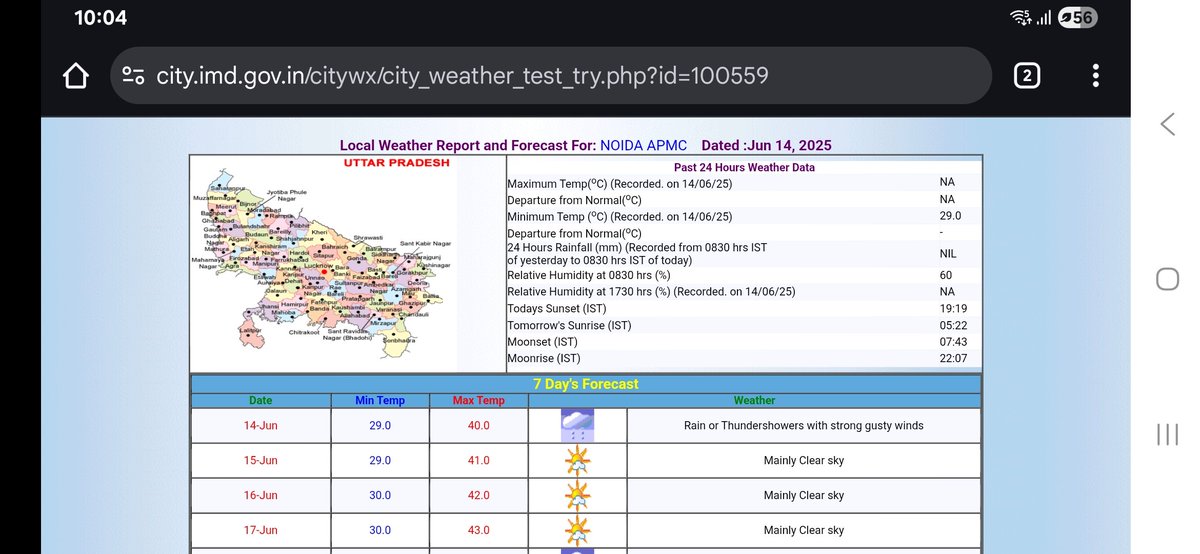
Task: Tap the Wi-Fi status icon
Action: click(1020, 17)
